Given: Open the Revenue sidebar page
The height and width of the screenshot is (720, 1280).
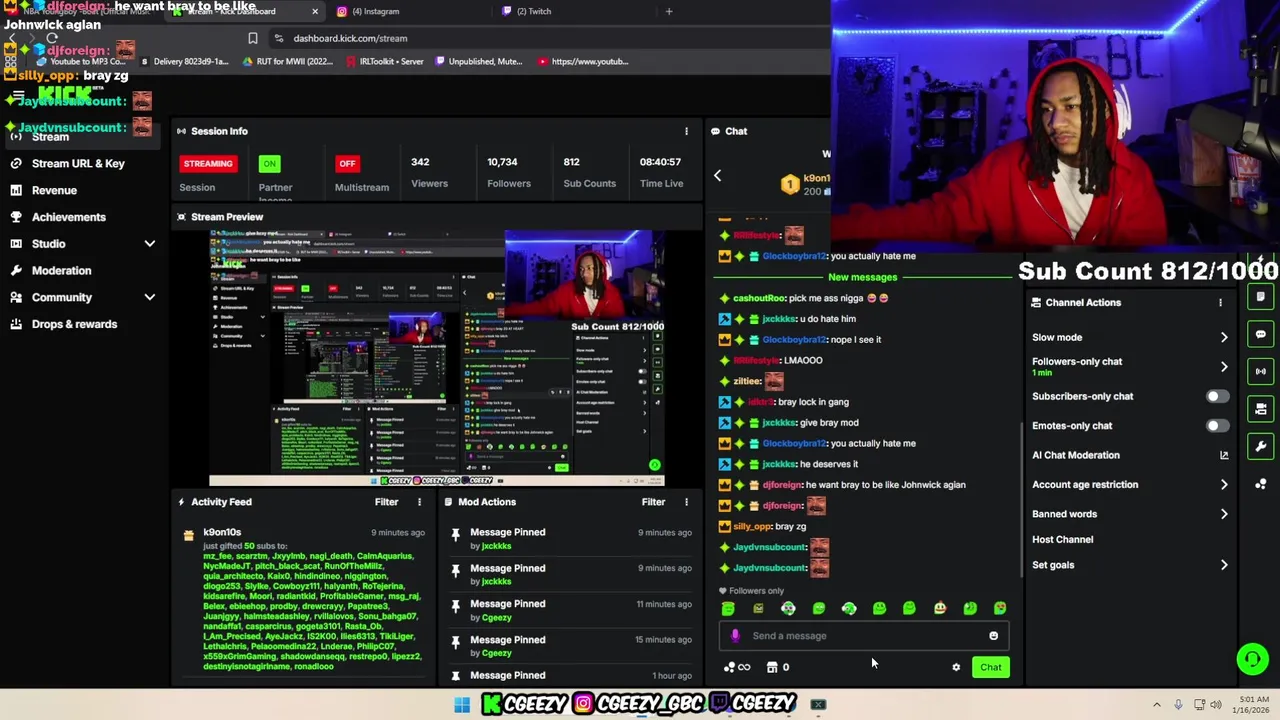Looking at the screenshot, I should [54, 190].
